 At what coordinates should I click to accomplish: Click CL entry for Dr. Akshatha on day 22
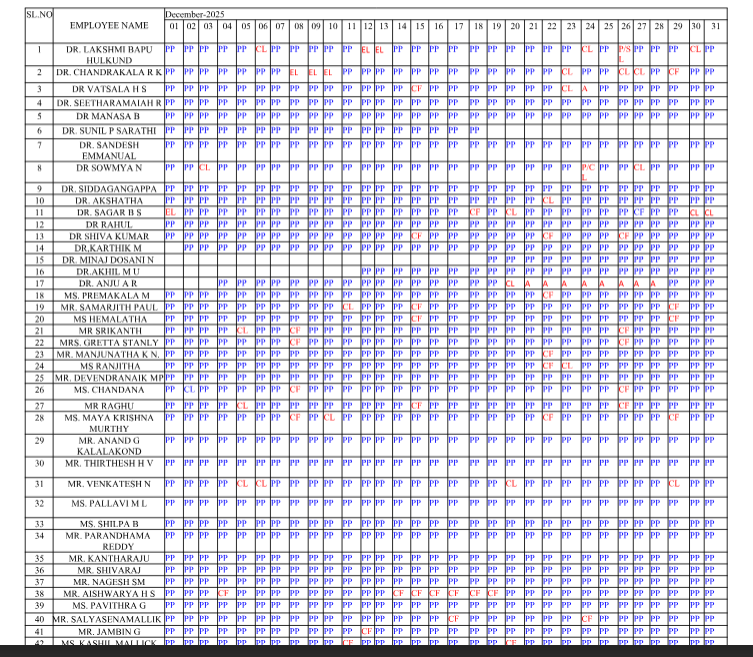click(x=548, y=200)
